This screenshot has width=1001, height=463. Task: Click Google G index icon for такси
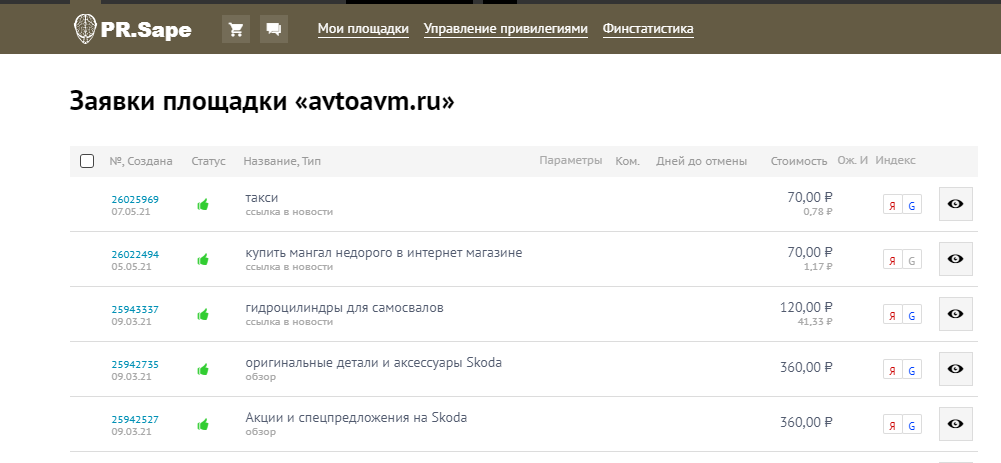[912, 204]
